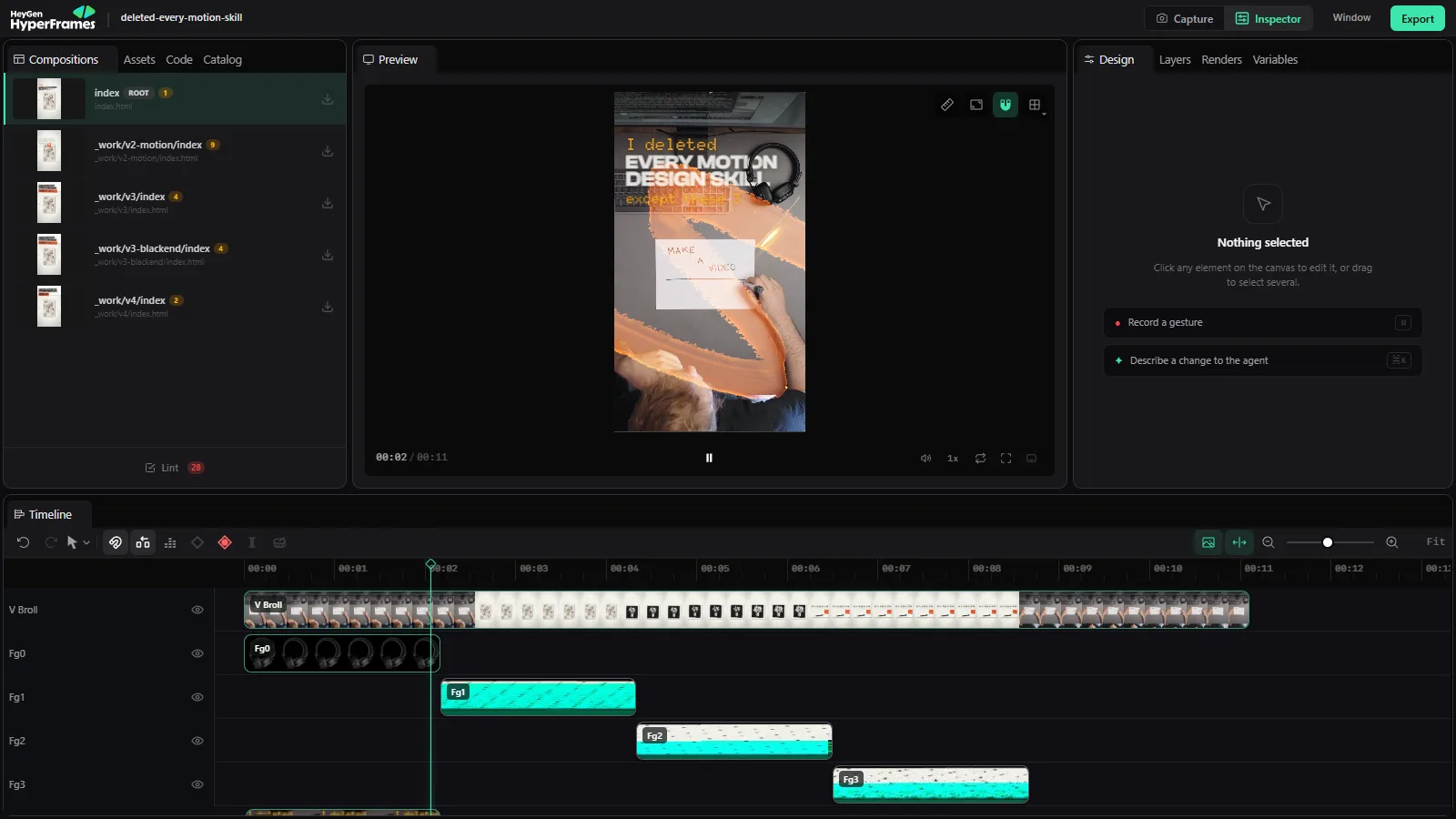
Task: Click the Capture button
Action: click(x=1184, y=18)
